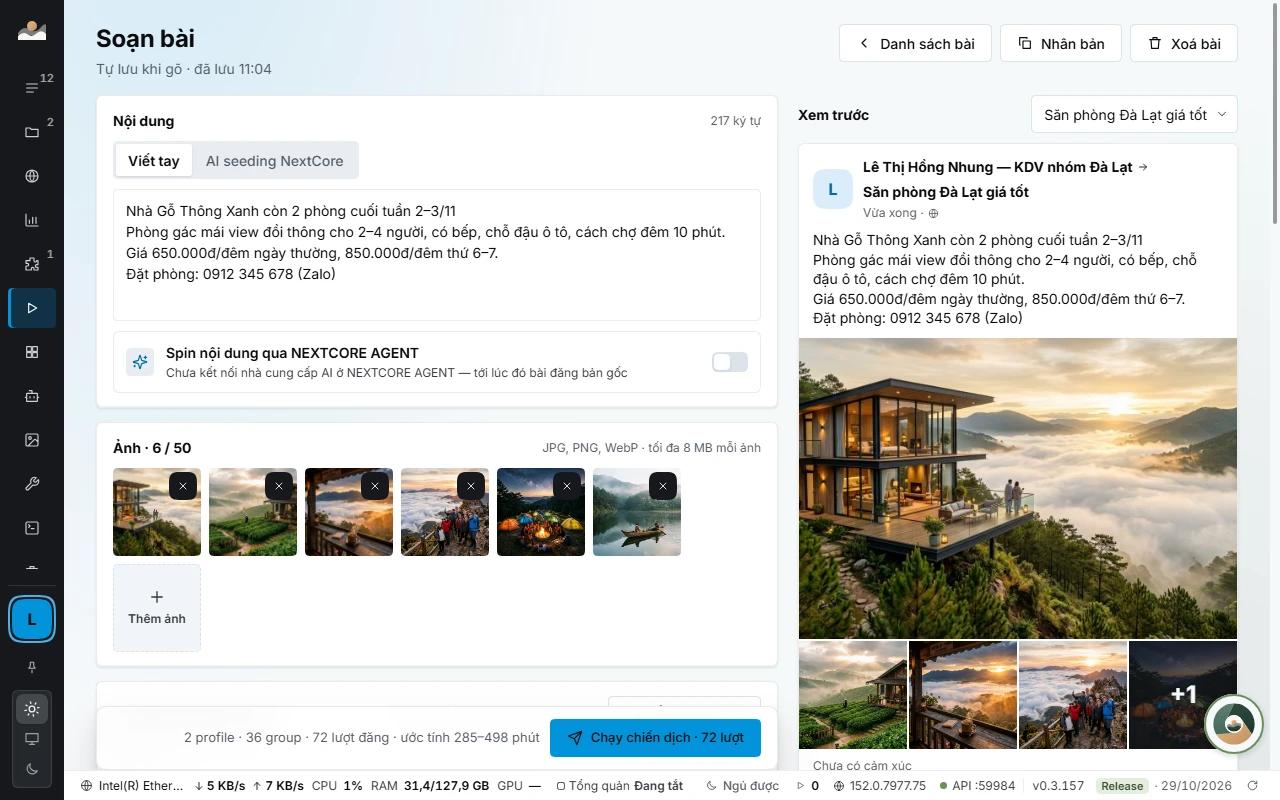Switch to system theme monitor button
This screenshot has width=1280, height=800.
(32, 739)
